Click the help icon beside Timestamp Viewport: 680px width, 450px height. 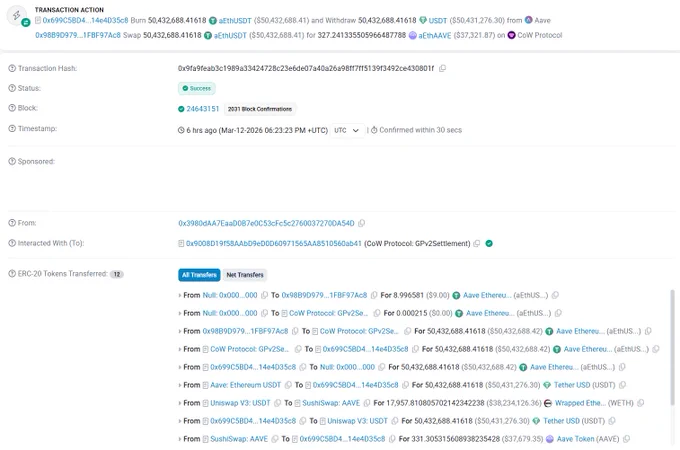pyautogui.click(x=12, y=129)
